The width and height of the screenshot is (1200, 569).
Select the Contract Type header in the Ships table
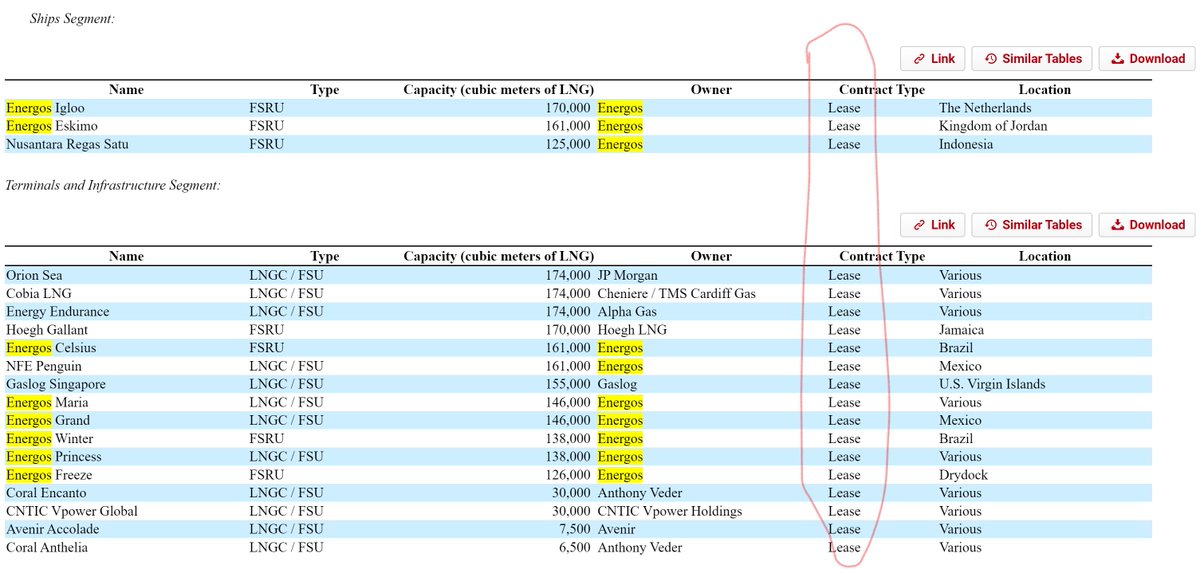tap(882, 90)
